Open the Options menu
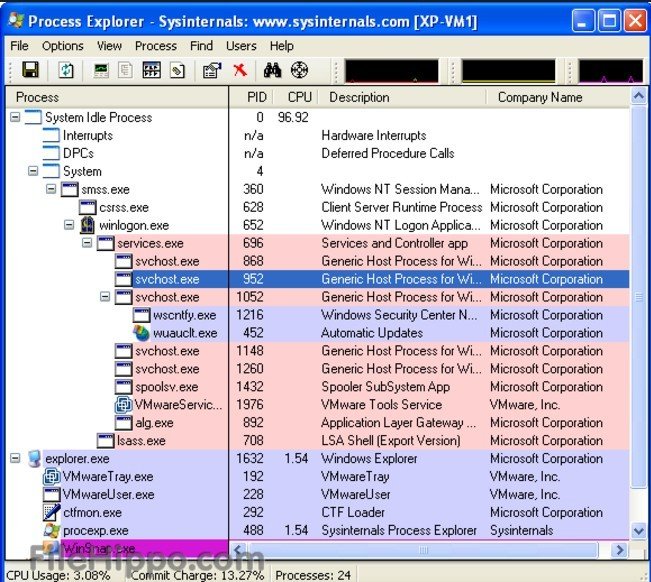Viewport: 651px width, 582px height. pos(63,46)
